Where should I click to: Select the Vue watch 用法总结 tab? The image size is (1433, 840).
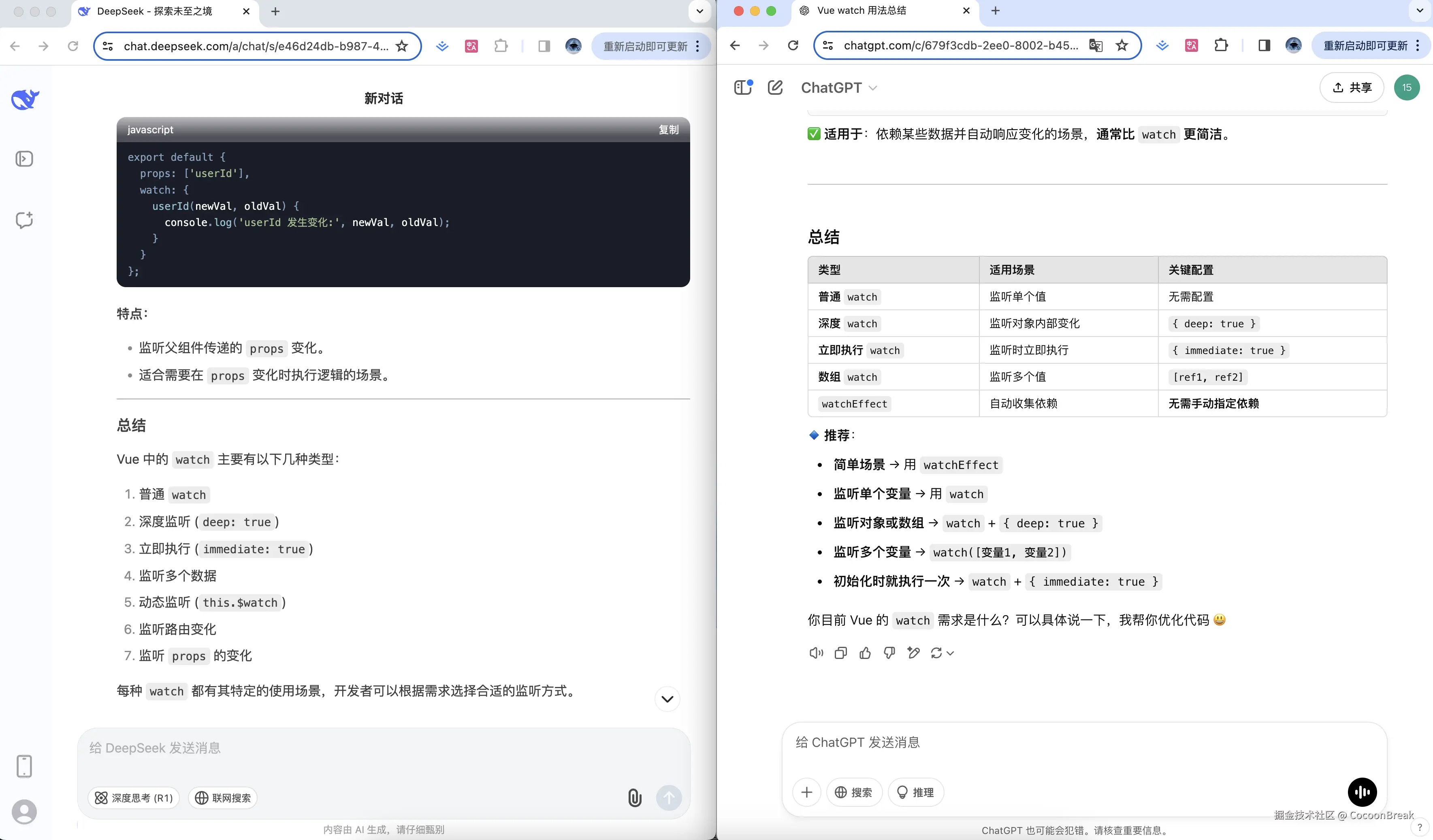pyautogui.click(x=861, y=11)
